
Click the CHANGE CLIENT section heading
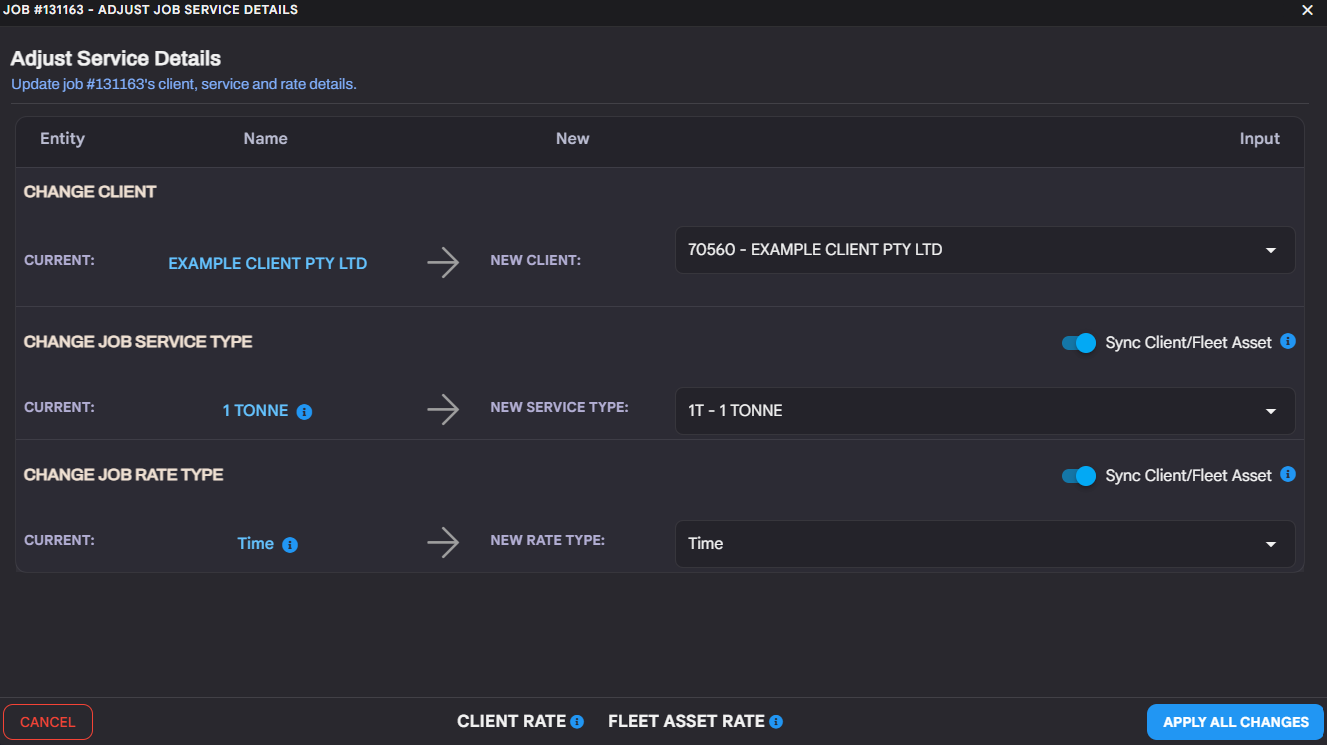(x=90, y=192)
